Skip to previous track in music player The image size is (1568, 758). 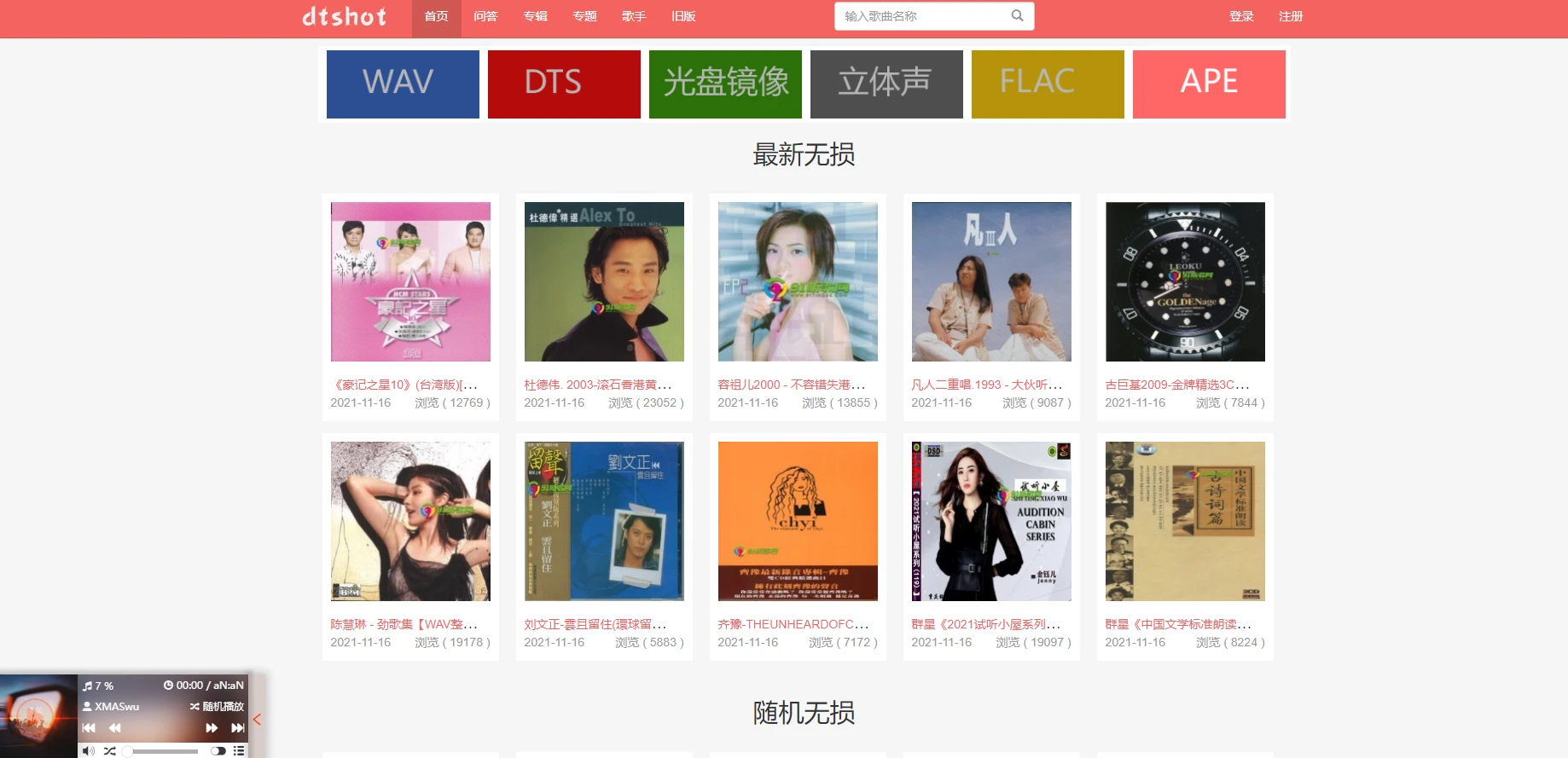coord(89,727)
